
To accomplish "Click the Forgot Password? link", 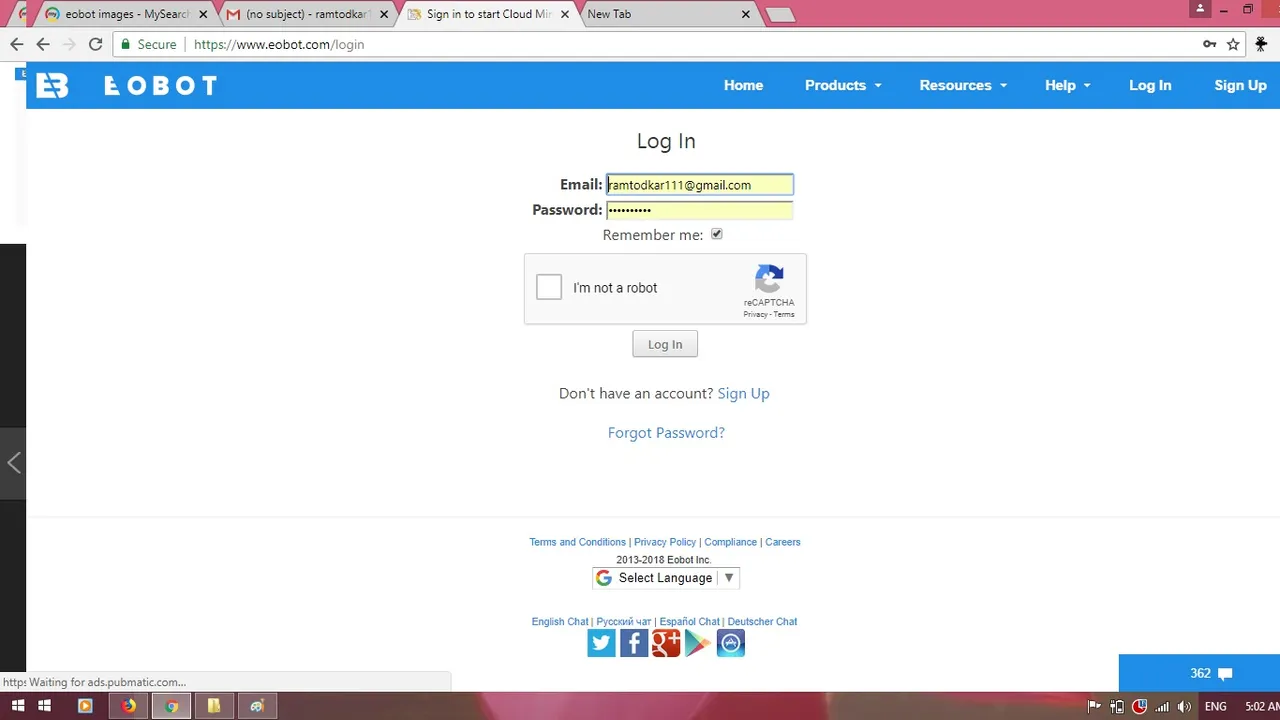I will tap(666, 433).
